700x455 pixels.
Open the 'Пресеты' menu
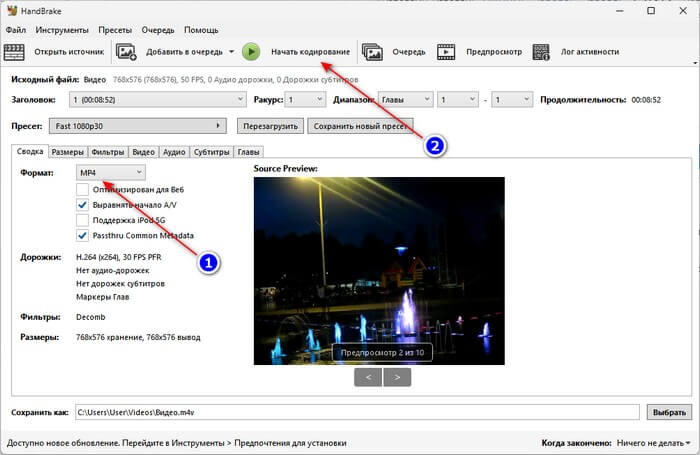coord(115,30)
